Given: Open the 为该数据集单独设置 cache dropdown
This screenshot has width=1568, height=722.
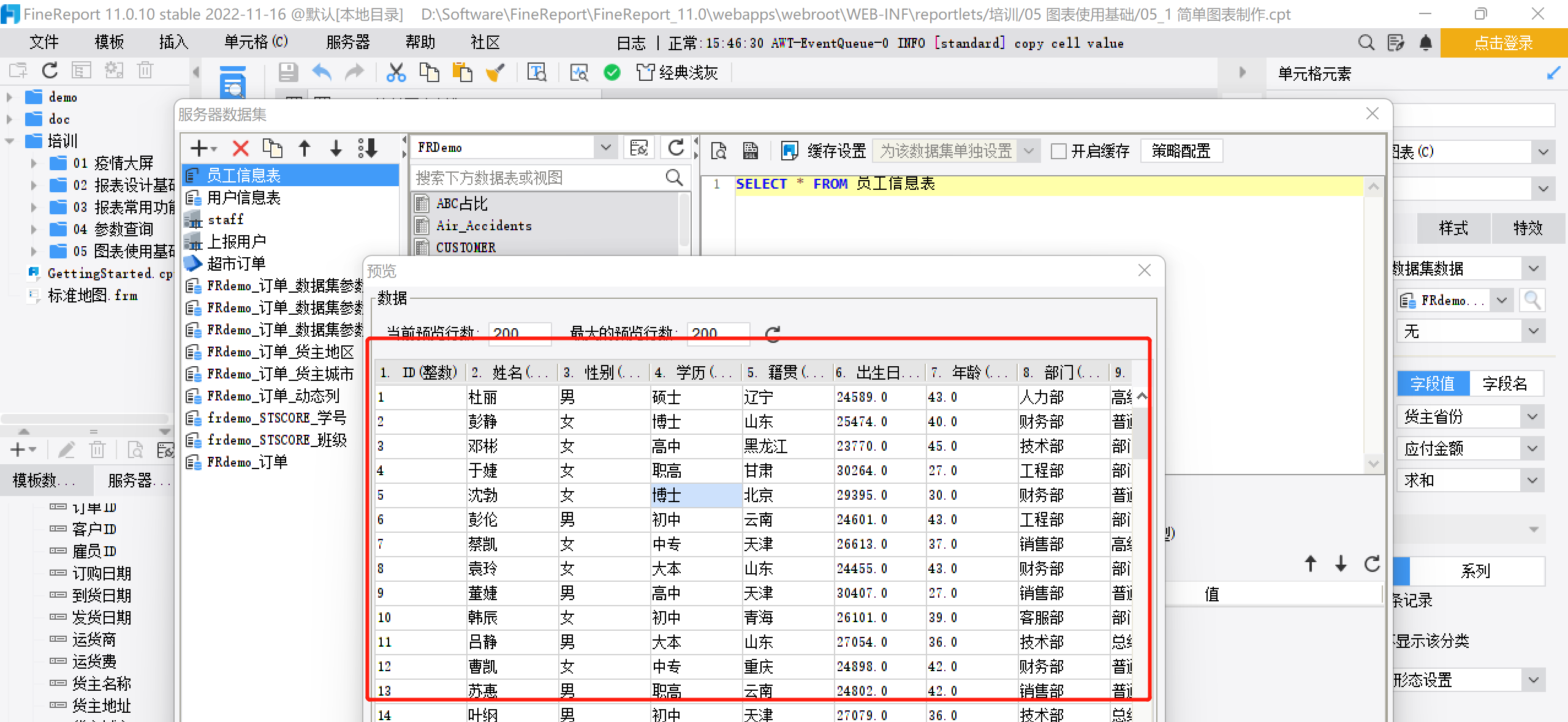Looking at the screenshot, I should pos(1029,151).
